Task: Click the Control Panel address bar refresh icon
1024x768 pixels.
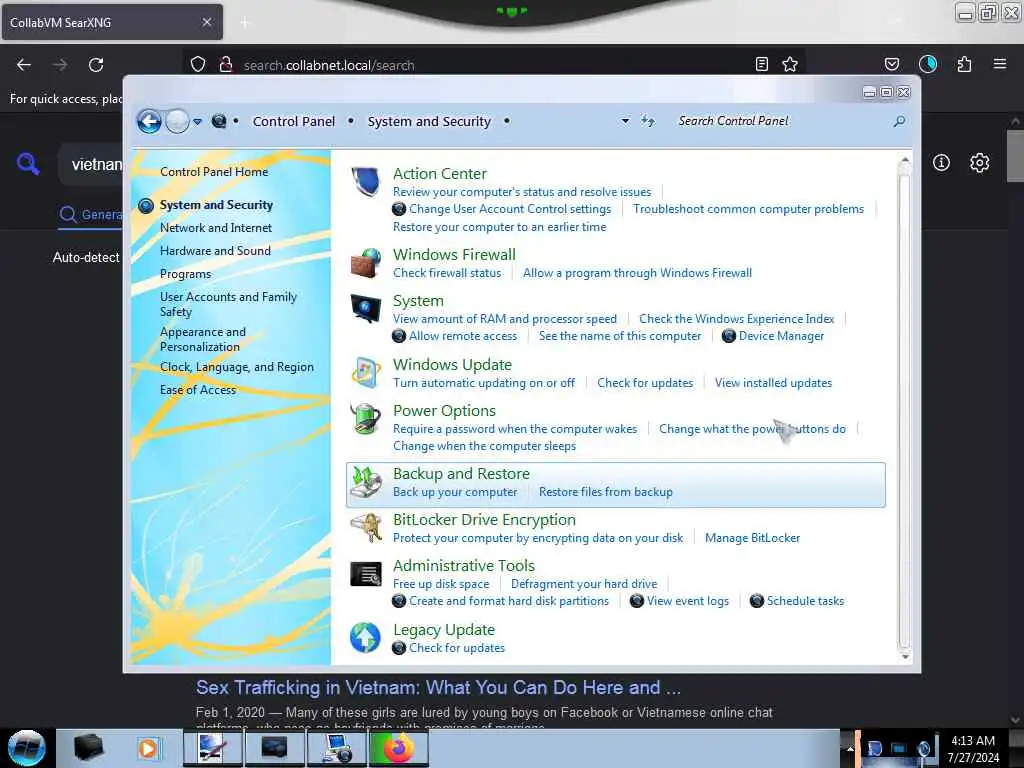Action: click(x=647, y=121)
